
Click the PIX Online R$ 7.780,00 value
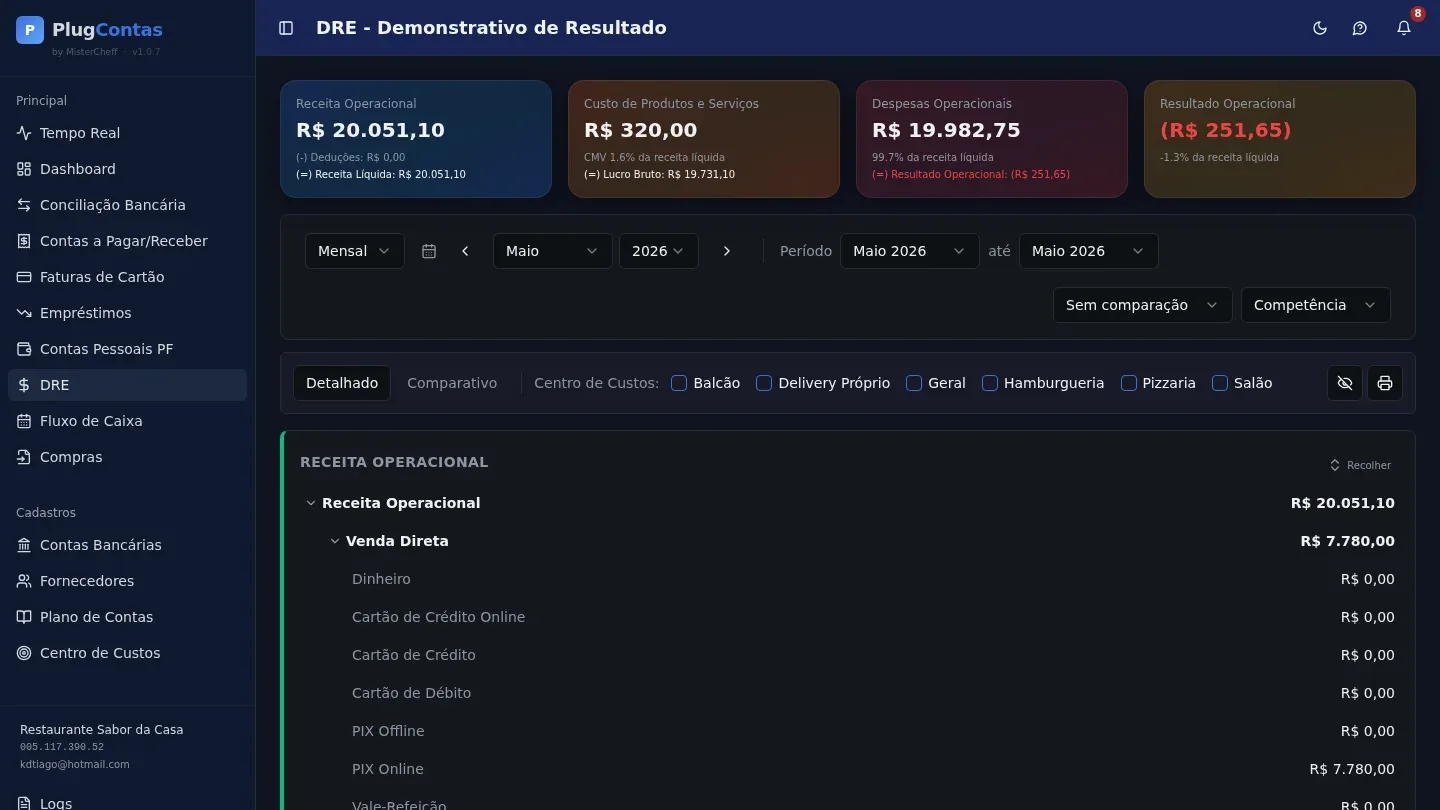coord(1352,769)
